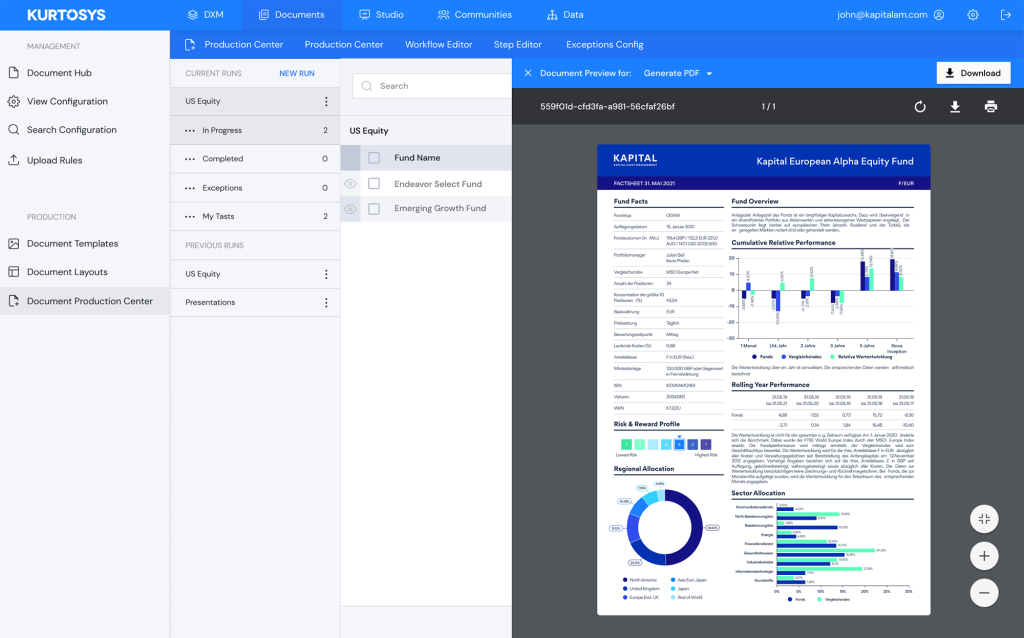
Task: Open the settings gear in header
Action: 973,14
